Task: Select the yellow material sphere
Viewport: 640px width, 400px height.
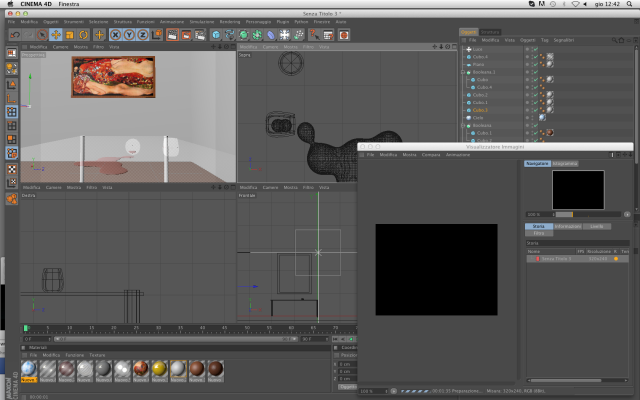Action: pos(160,368)
